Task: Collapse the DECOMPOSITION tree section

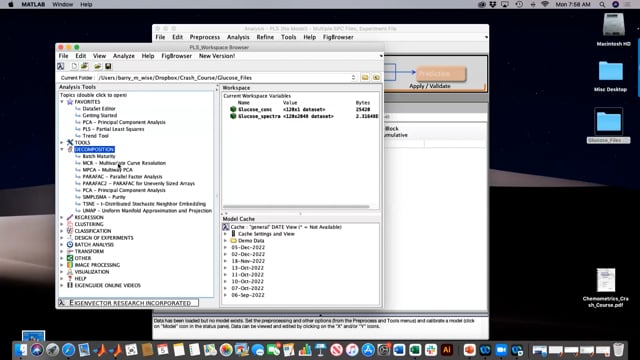Action: (62, 149)
